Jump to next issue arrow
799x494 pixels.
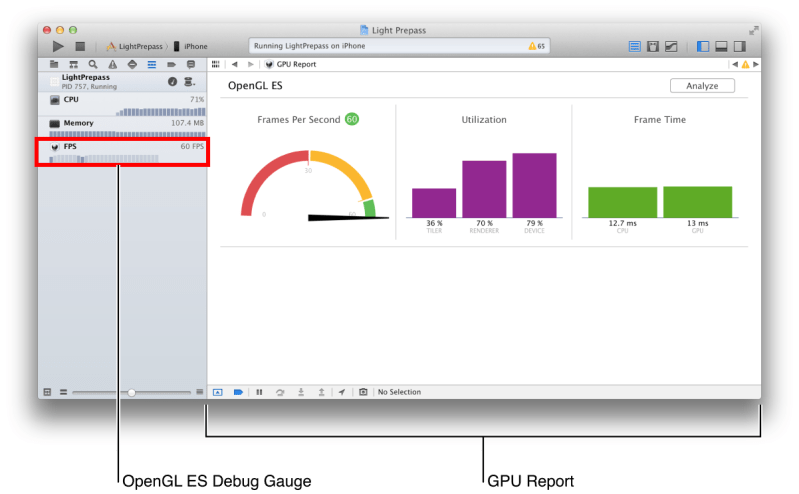[756, 64]
